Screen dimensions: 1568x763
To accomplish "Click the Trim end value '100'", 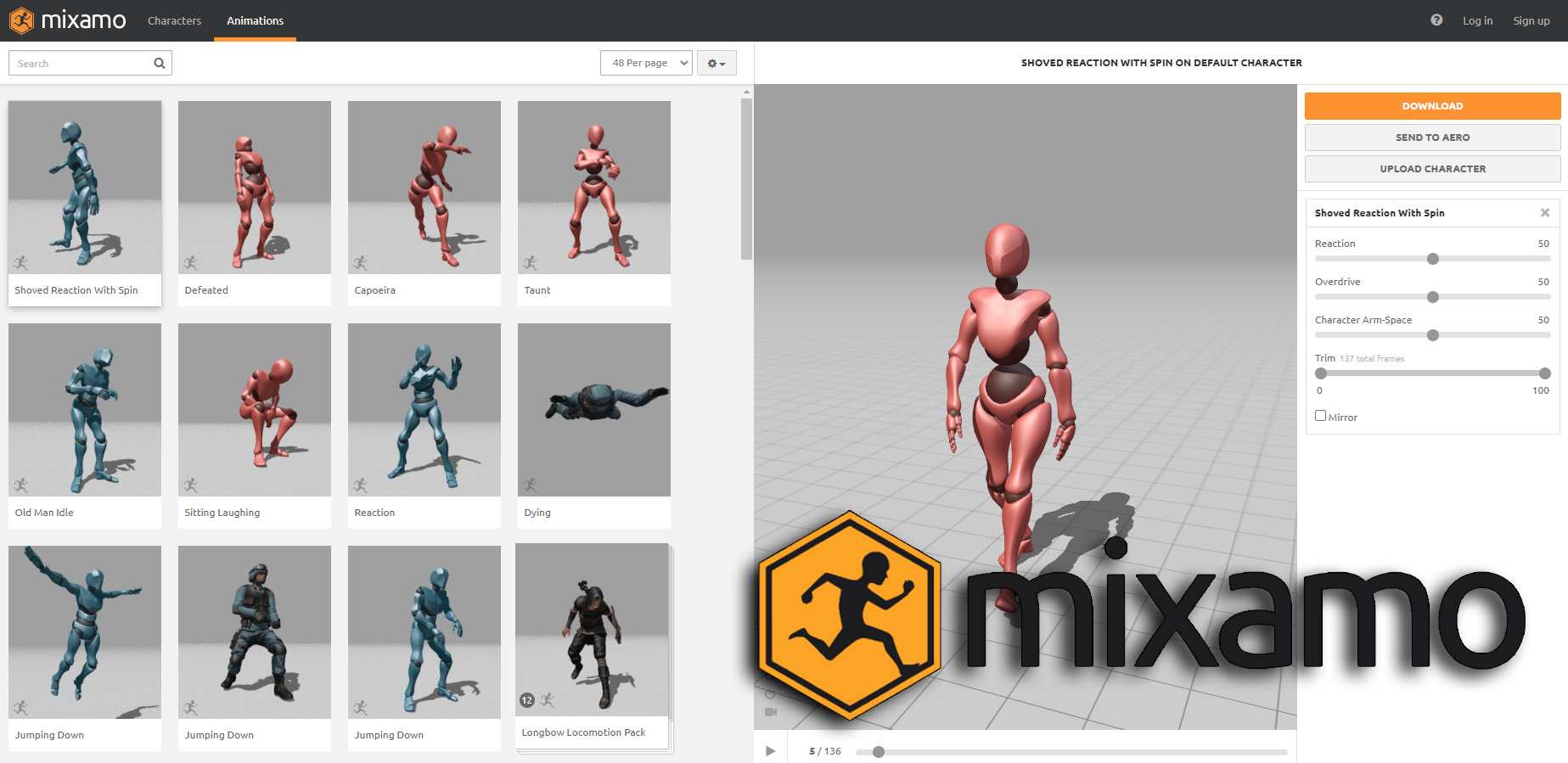I will point(1541,390).
